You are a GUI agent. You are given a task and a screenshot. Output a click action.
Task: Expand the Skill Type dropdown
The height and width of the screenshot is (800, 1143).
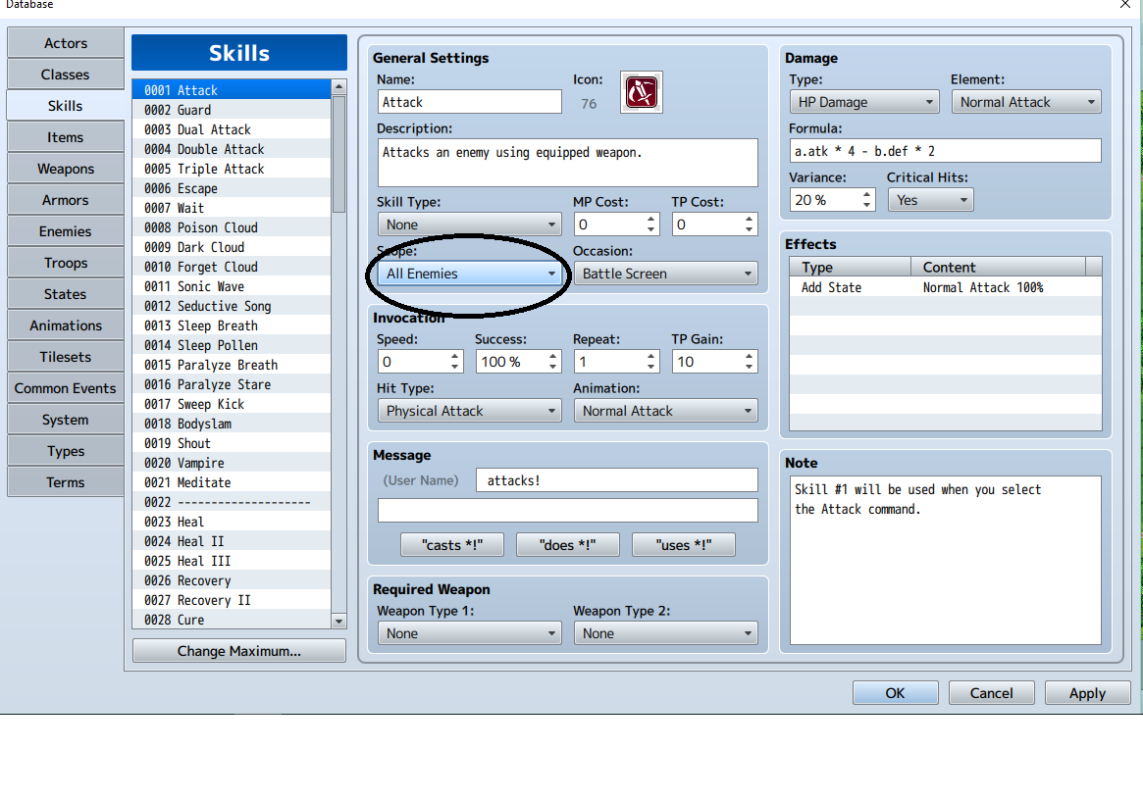coord(469,225)
